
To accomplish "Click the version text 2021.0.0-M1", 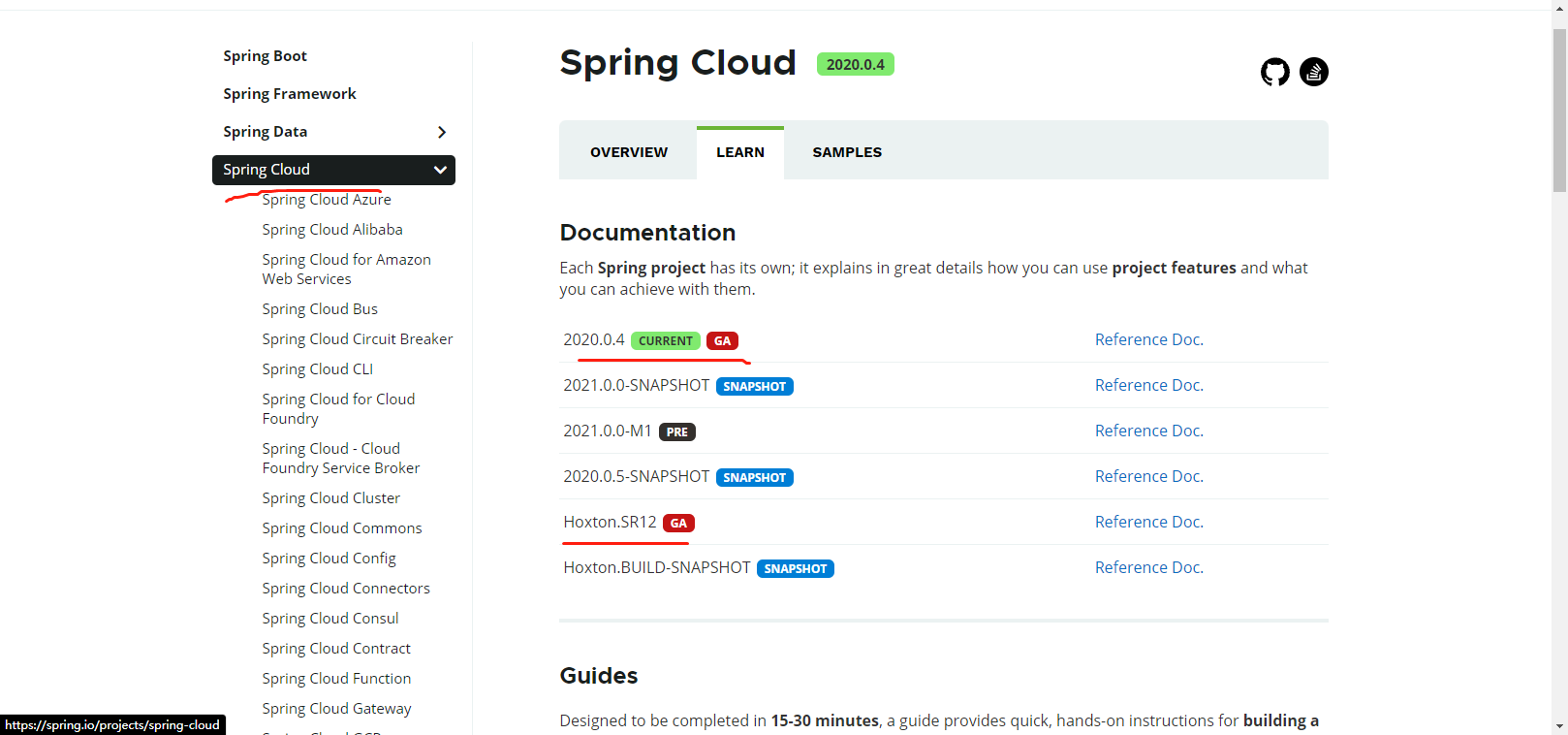I will [x=608, y=431].
